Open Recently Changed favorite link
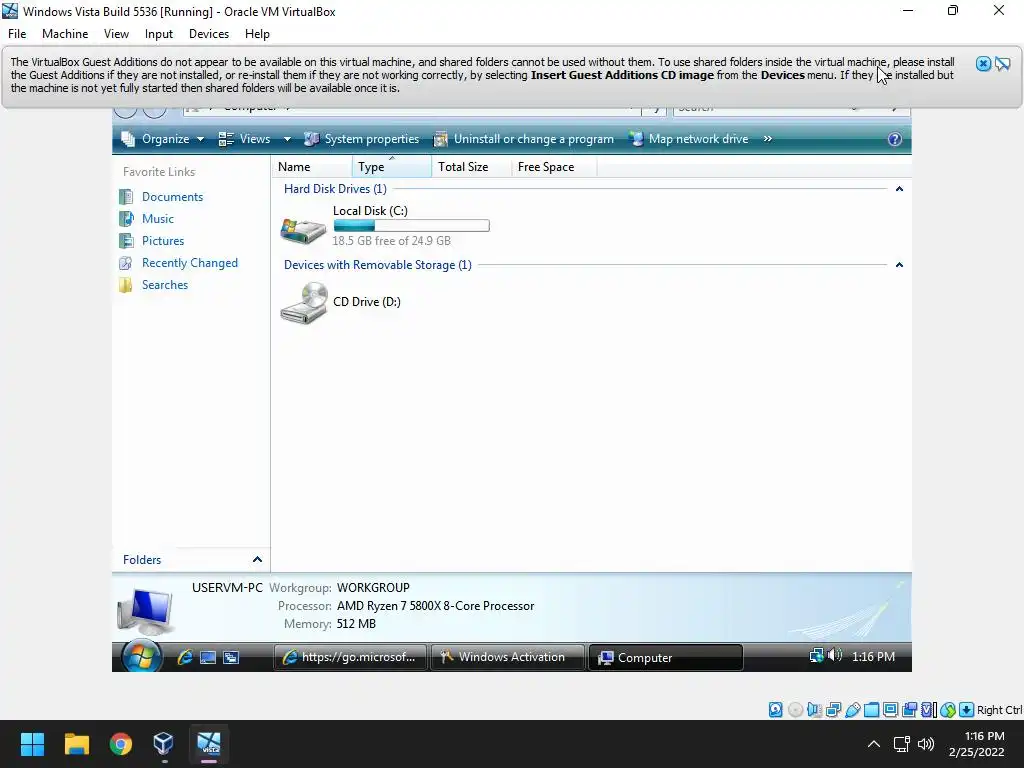The image size is (1024, 768). coord(190,263)
